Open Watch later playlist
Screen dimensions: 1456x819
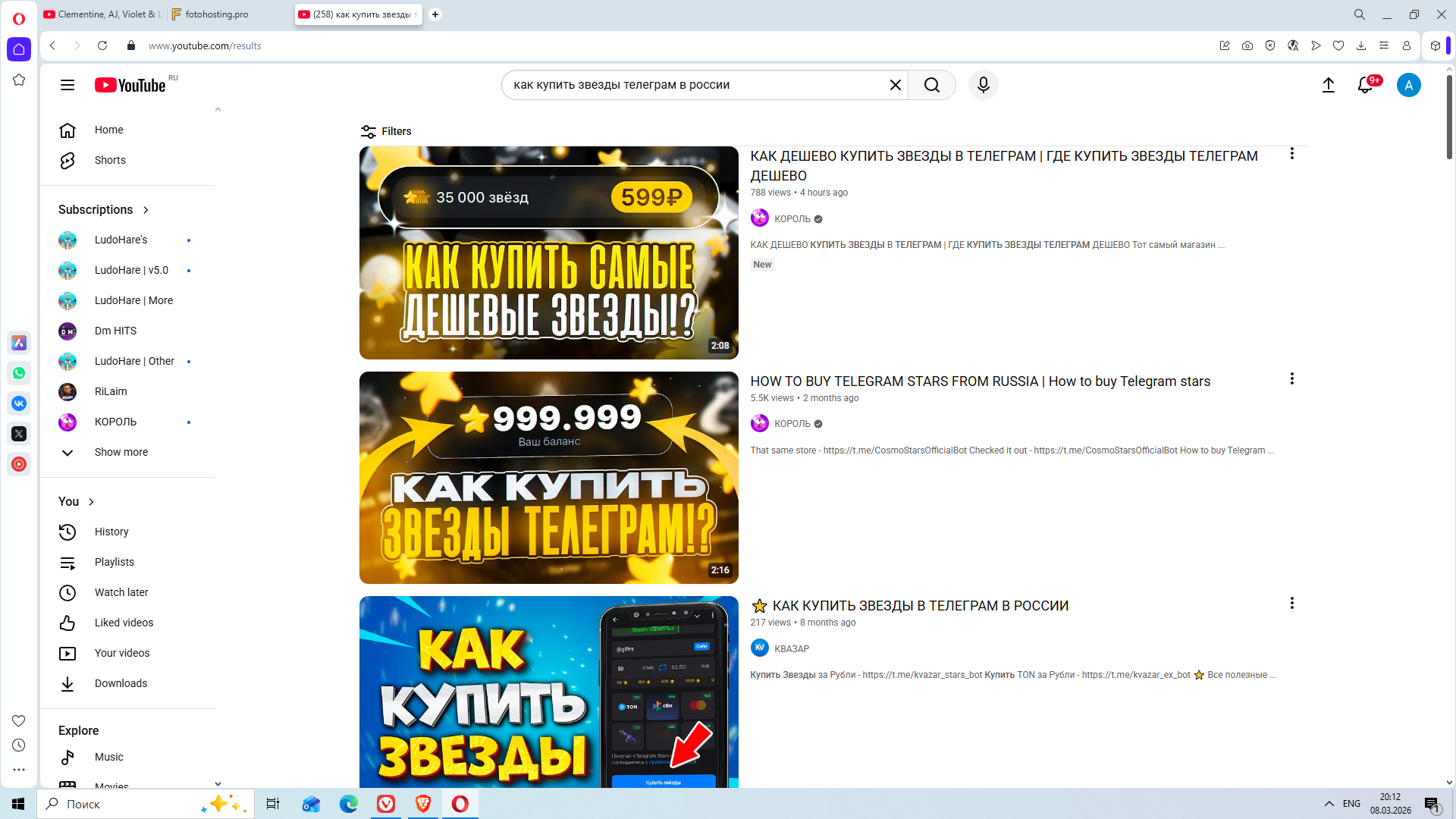tap(121, 592)
